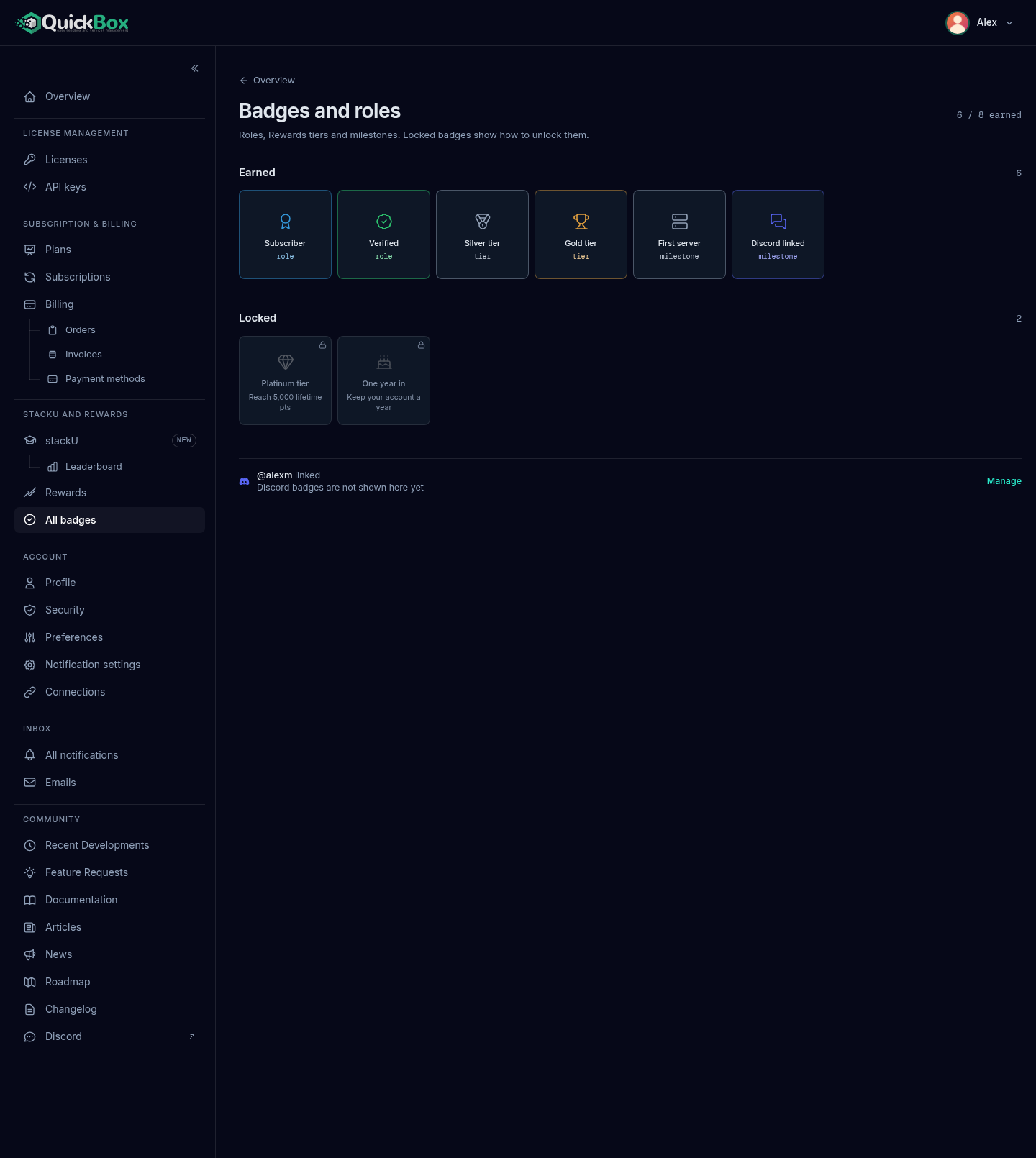The height and width of the screenshot is (1158, 1036).
Task: Click the locked Platinum tier badge
Action: click(x=285, y=380)
